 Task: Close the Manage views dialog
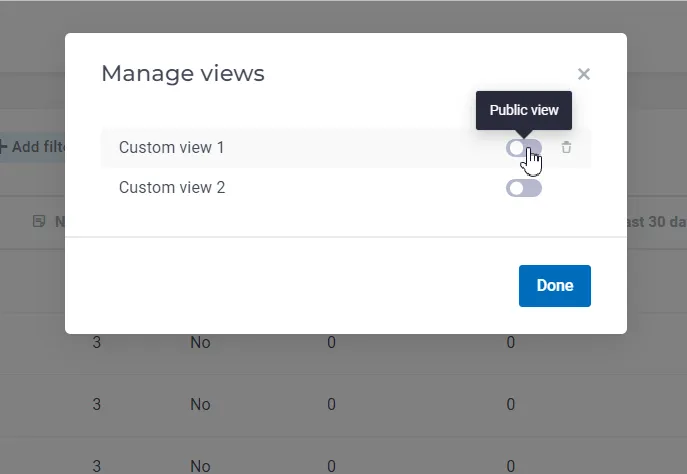click(x=584, y=74)
